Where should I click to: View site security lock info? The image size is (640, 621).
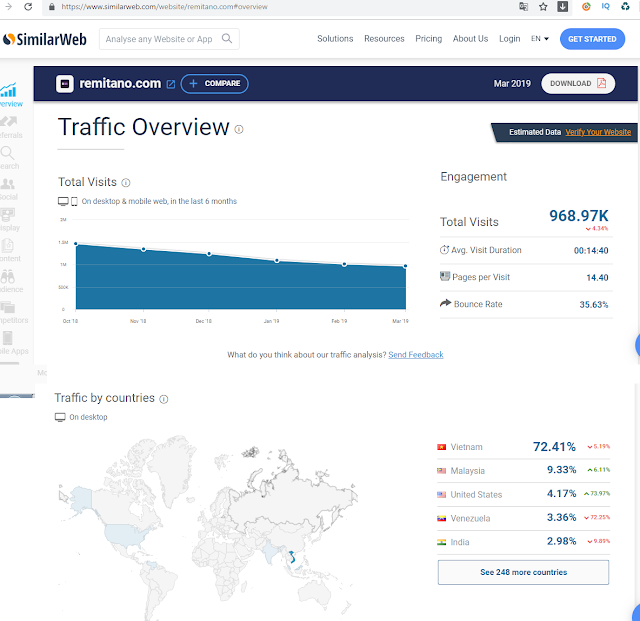tap(51, 7)
